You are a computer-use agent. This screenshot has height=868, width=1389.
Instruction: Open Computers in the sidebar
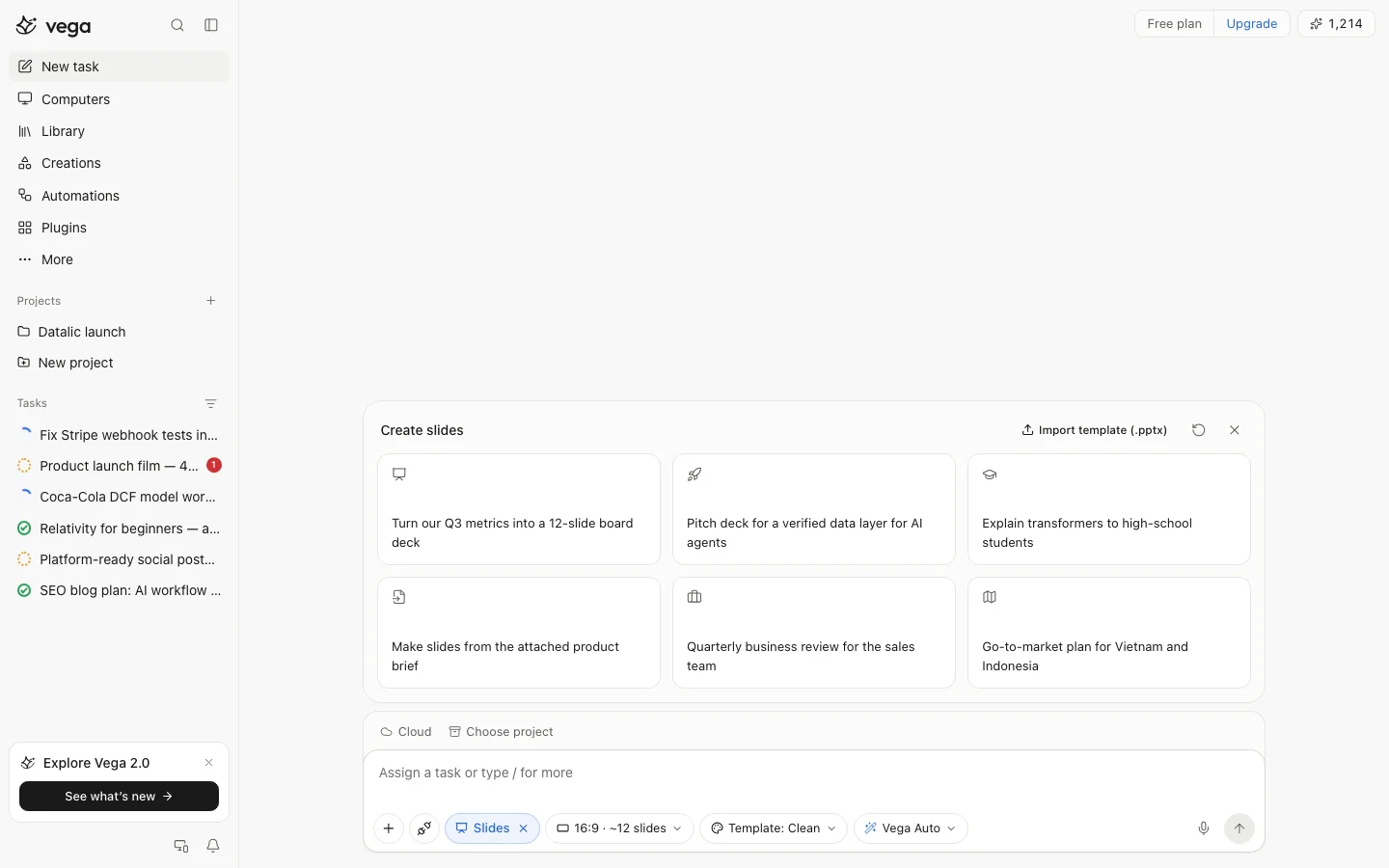(x=120, y=99)
